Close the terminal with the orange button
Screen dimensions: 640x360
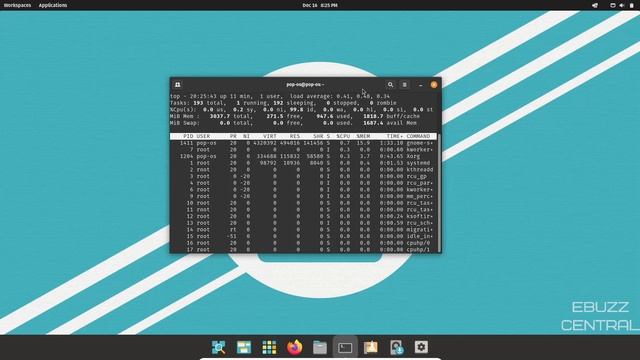pyautogui.click(x=434, y=84)
